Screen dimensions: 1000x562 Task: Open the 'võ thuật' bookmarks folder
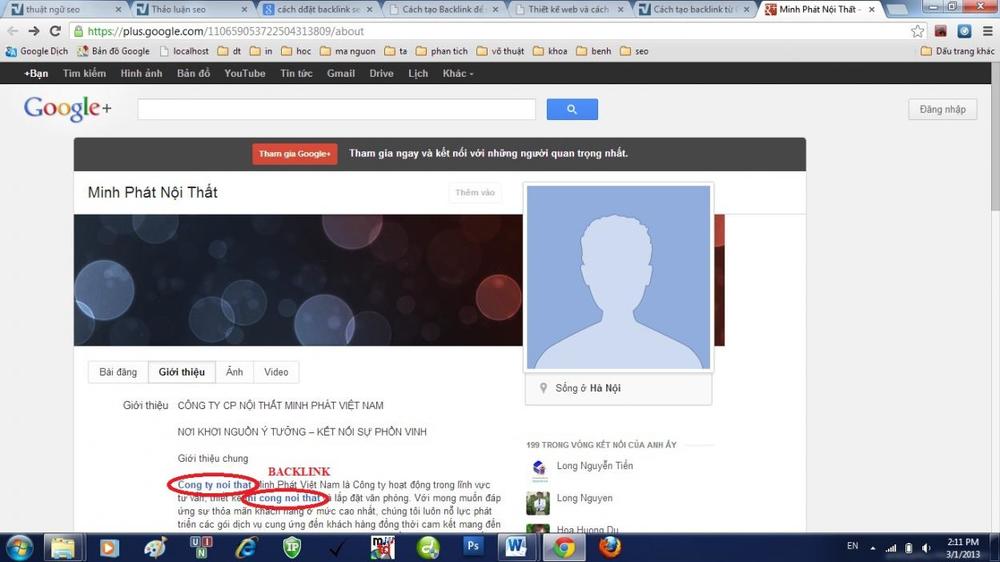(x=500, y=51)
